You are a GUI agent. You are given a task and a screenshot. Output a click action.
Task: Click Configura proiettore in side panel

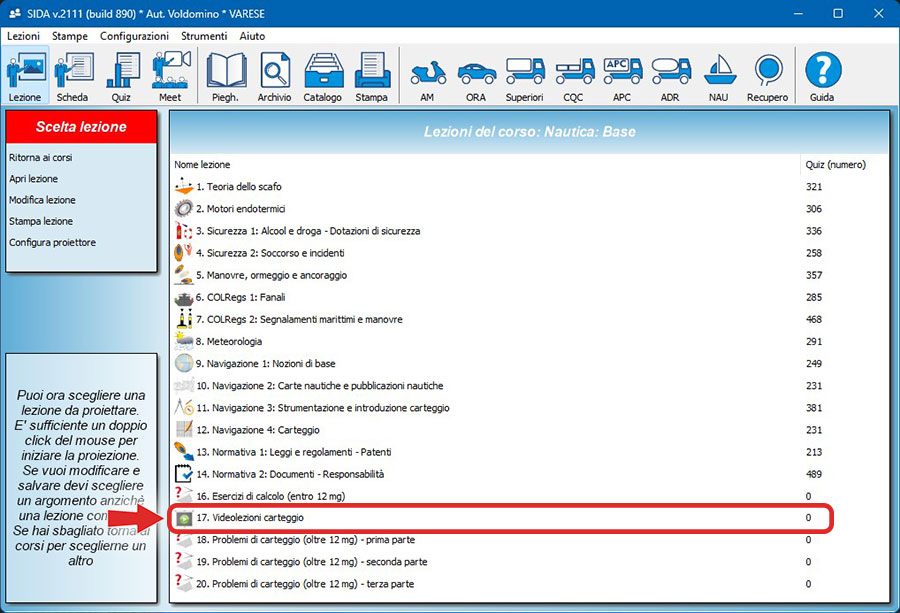[53, 243]
